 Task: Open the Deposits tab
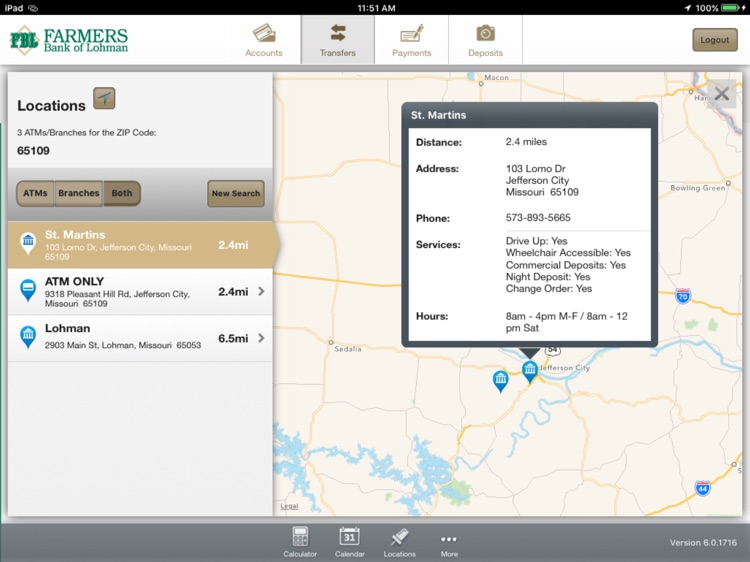point(485,40)
